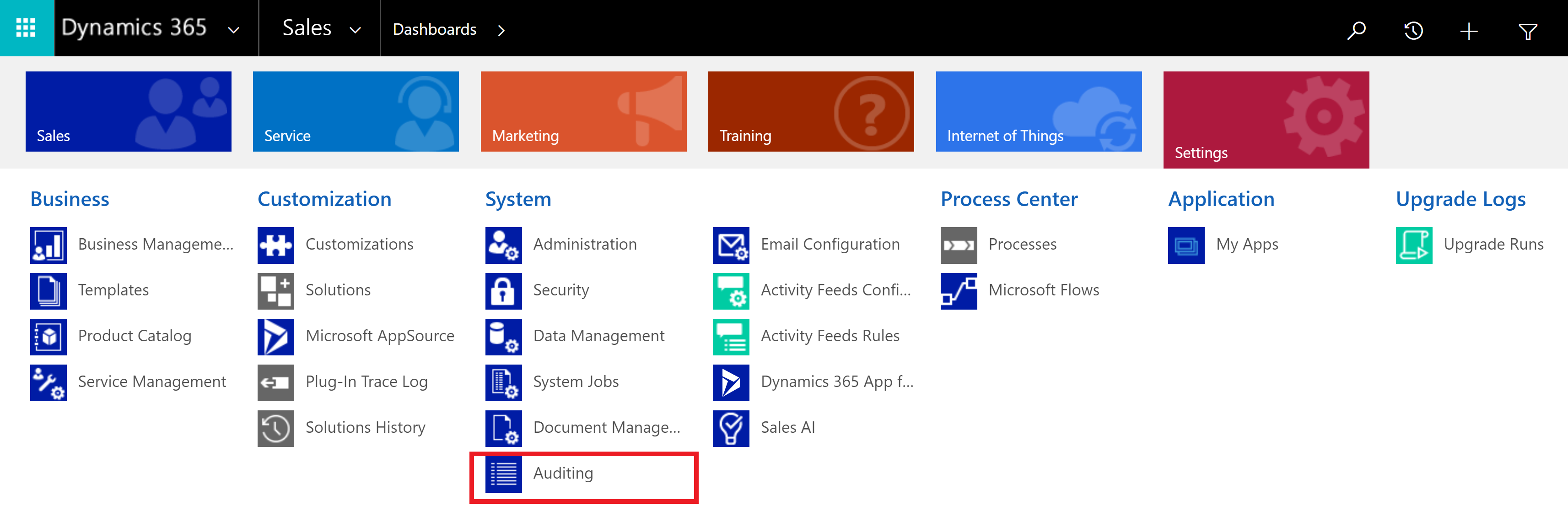Click the Solutions icon
1568x507 pixels.
[x=276, y=291]
